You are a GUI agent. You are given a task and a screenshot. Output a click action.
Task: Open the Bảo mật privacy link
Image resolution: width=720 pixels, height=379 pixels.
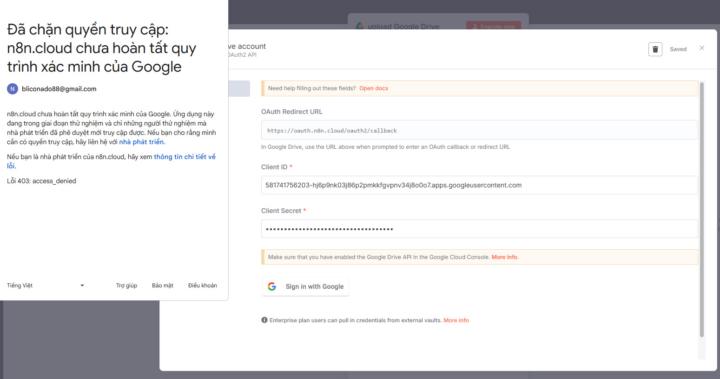pos(163,285)
